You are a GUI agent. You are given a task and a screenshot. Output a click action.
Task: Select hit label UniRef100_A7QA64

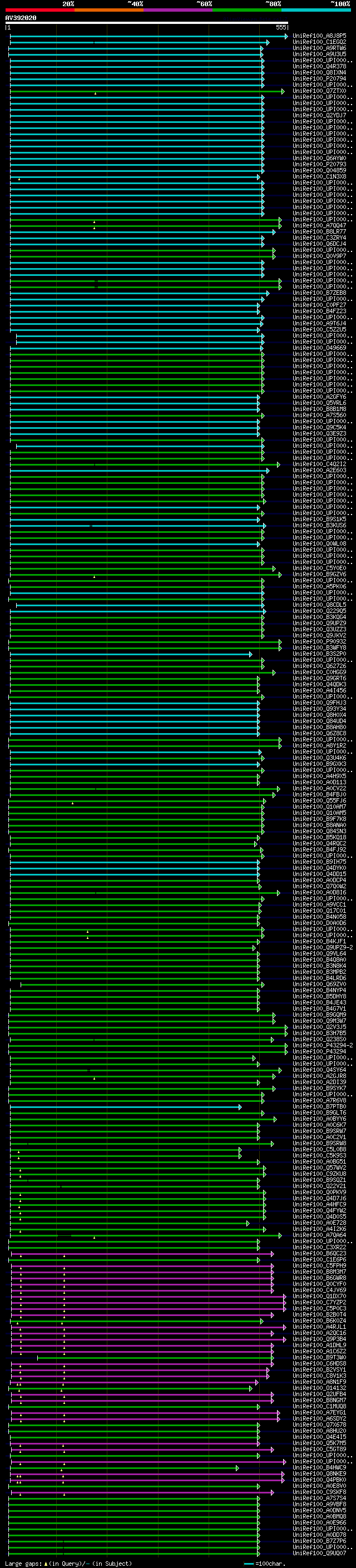click(319, 1235)
